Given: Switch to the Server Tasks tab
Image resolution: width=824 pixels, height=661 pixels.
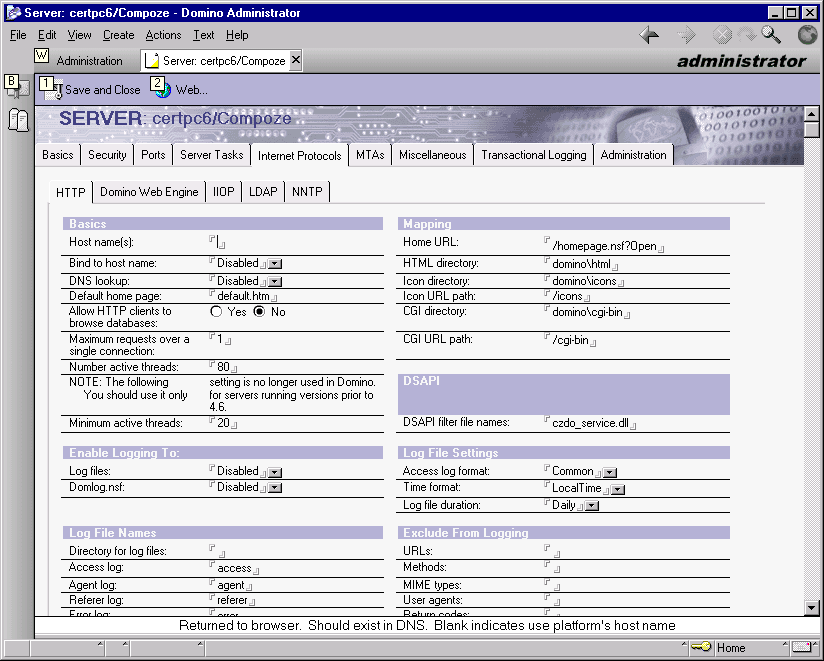Looking at the screenshot, I should pos(212,155).
